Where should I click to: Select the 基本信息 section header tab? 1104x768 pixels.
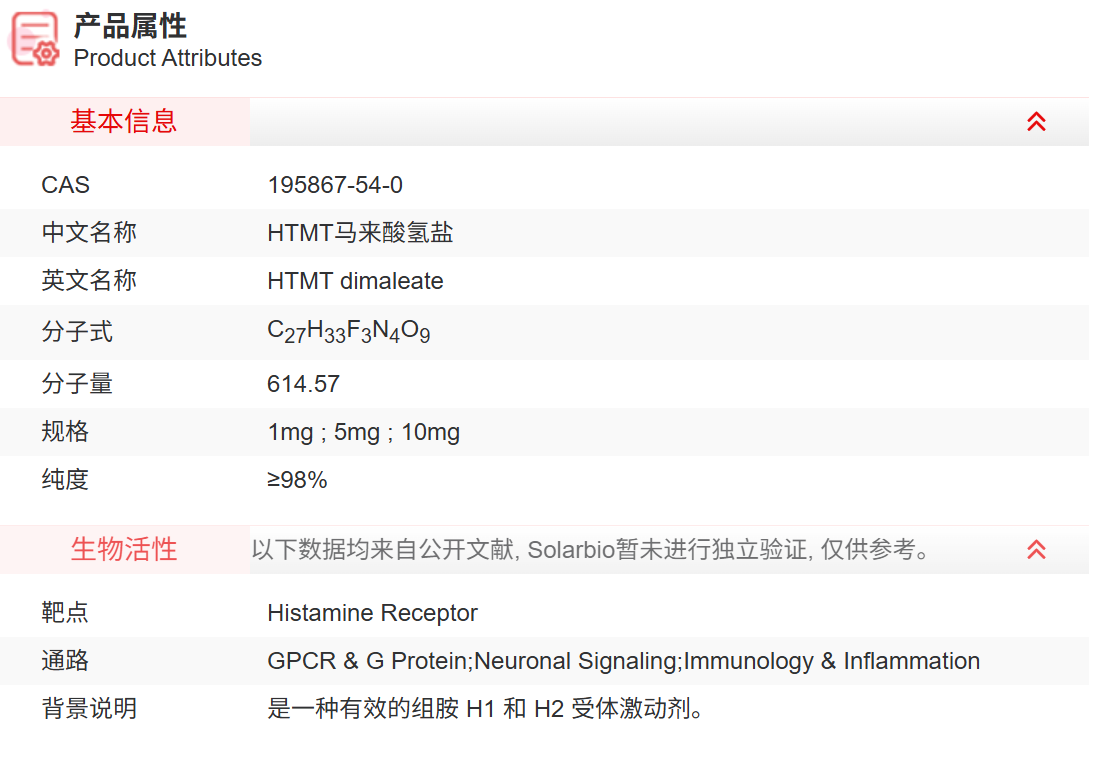[x=124, y=122]
